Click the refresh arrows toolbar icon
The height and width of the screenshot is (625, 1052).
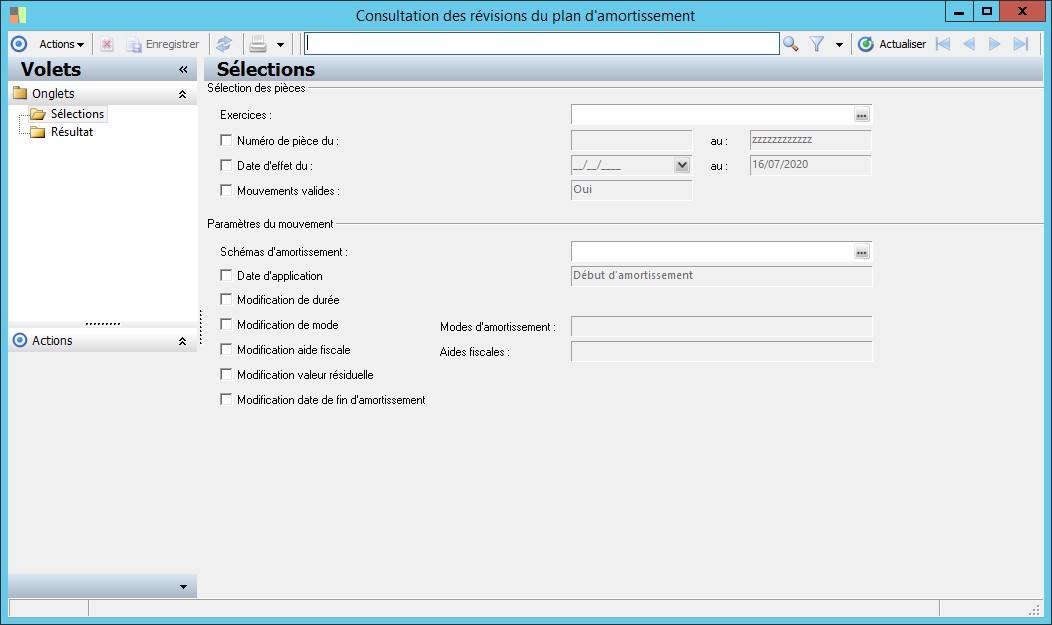coord(224,44)
